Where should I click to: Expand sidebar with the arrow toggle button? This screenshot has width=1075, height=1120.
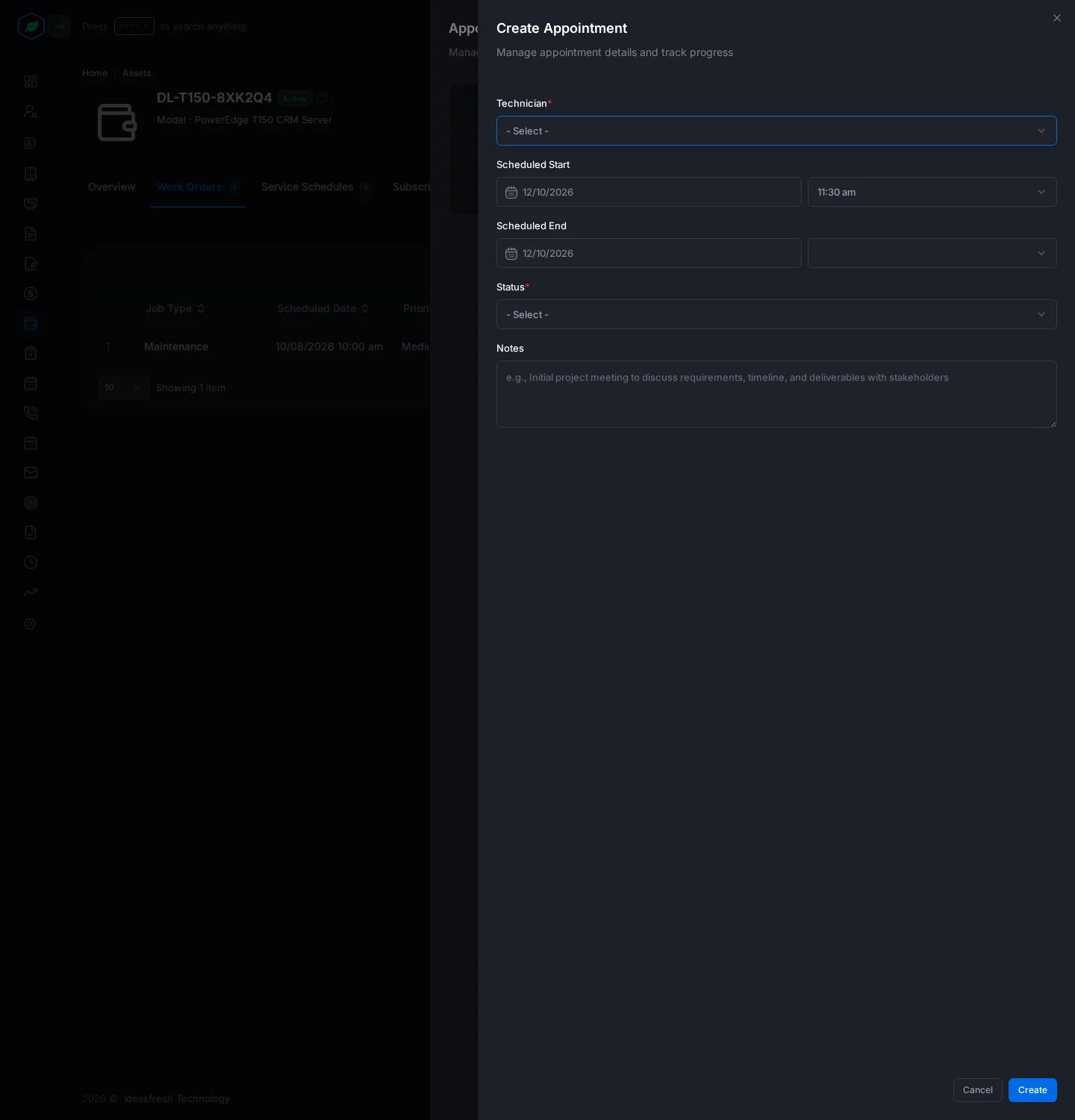tap(60, 26)
